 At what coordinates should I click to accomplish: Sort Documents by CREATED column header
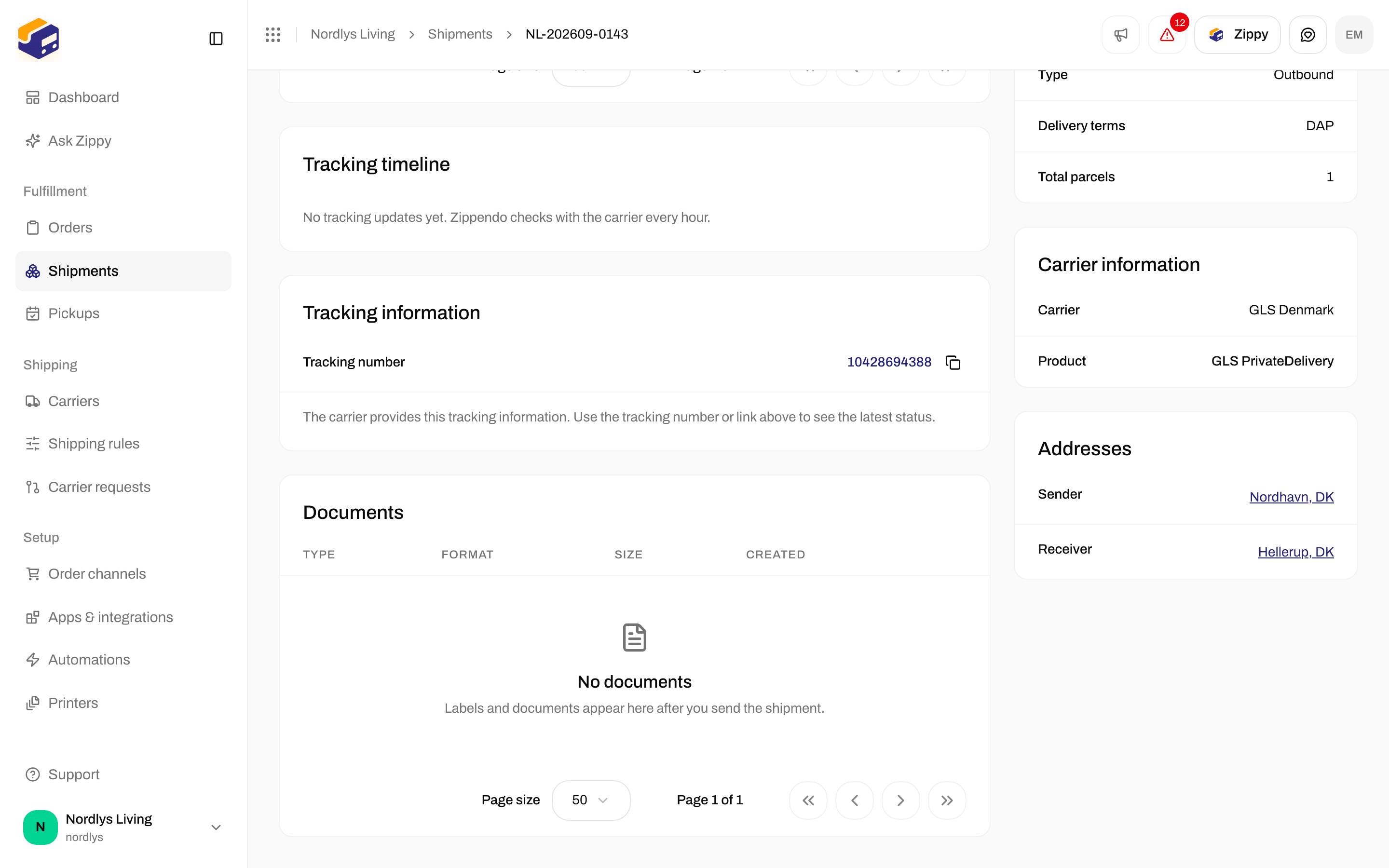776,555
